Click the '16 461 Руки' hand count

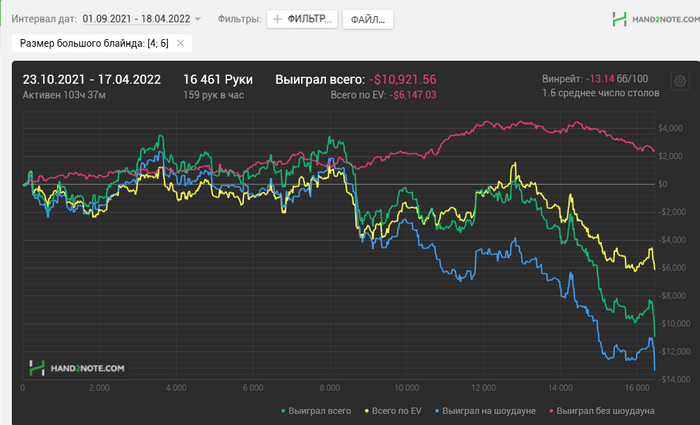[218, 79]
